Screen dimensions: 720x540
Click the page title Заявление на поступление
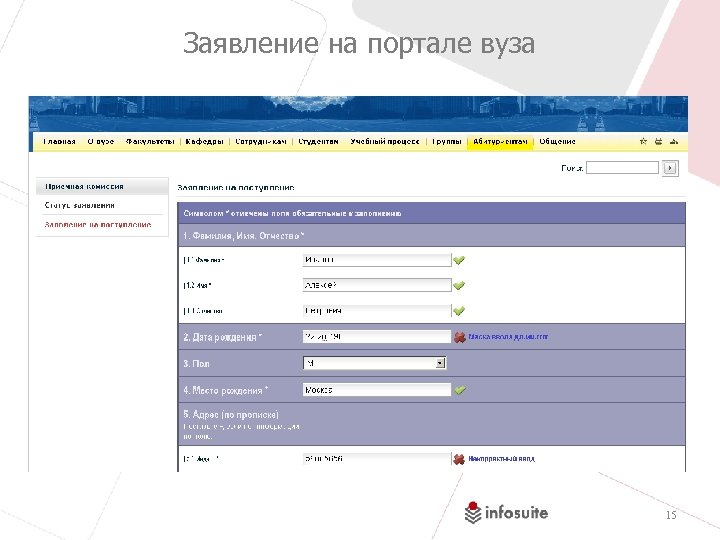[x=236, y=187]
